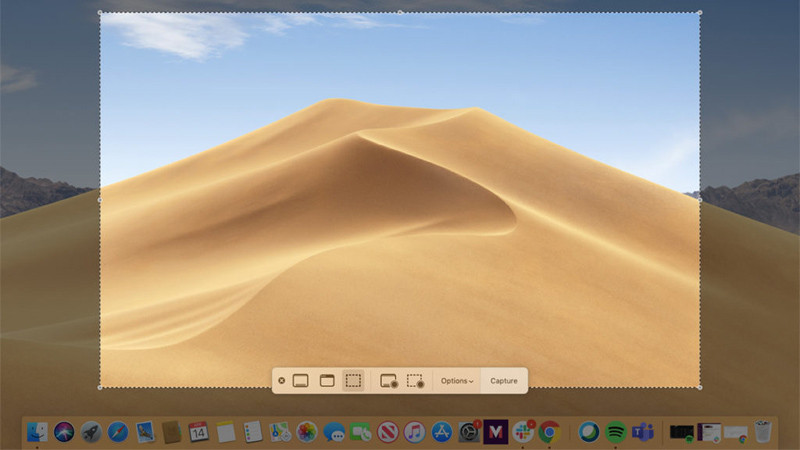
Task: Open Safari in the dock
Action: (x=118, y=432)
